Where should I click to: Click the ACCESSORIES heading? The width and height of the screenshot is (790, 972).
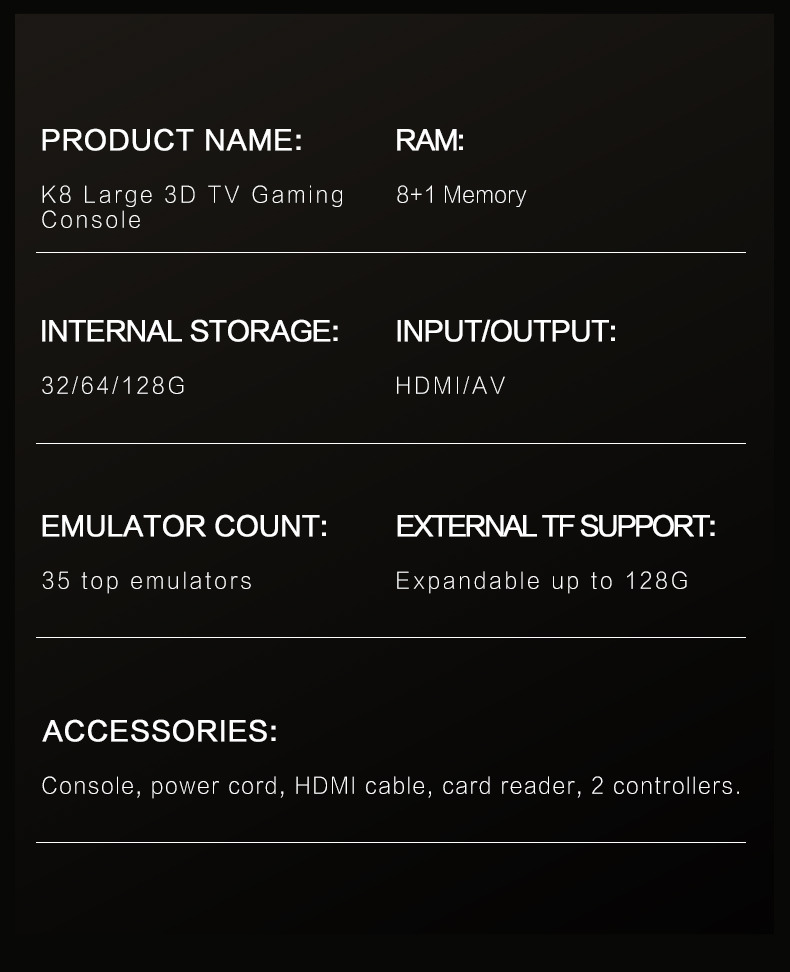[160, 731]
